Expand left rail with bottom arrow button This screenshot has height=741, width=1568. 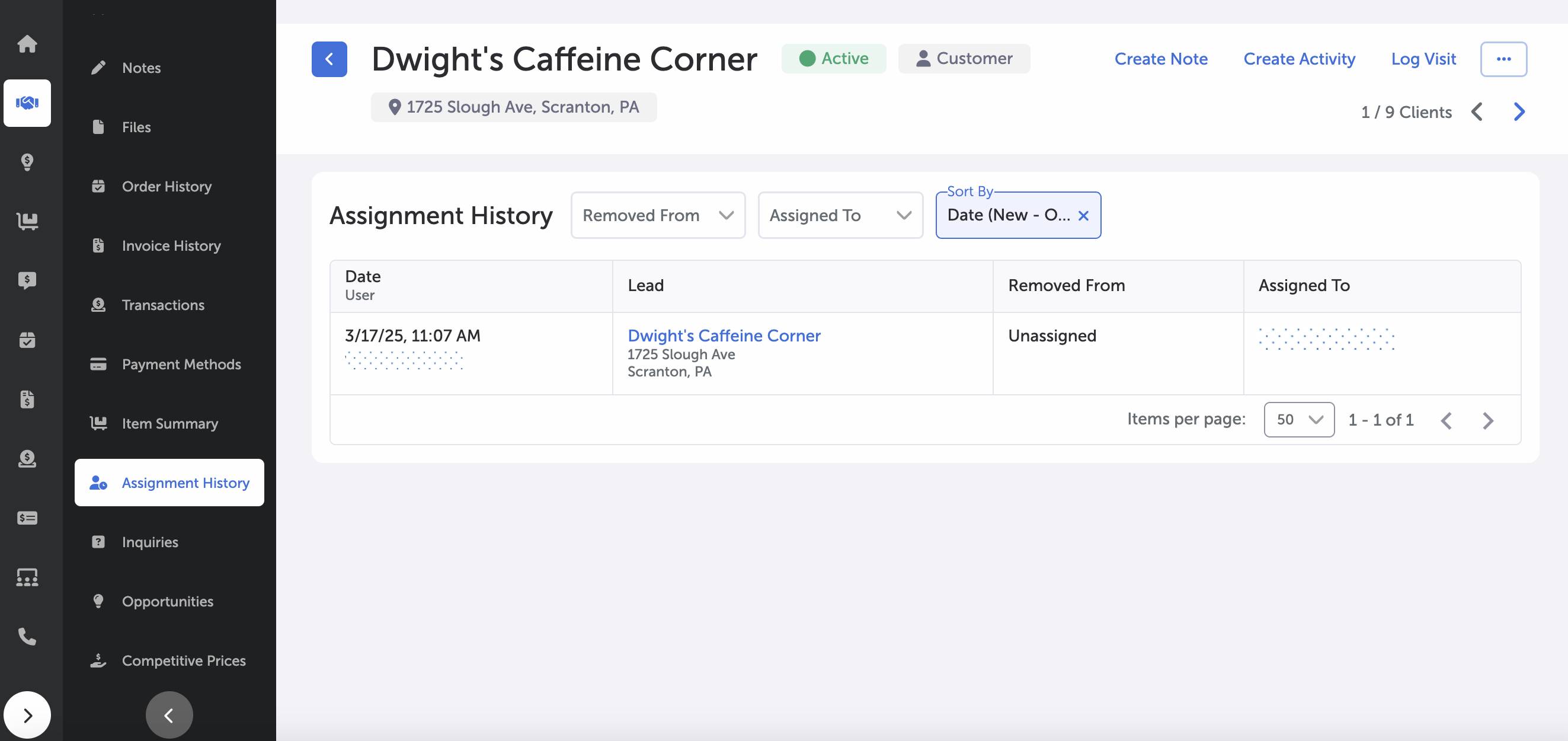27,715
